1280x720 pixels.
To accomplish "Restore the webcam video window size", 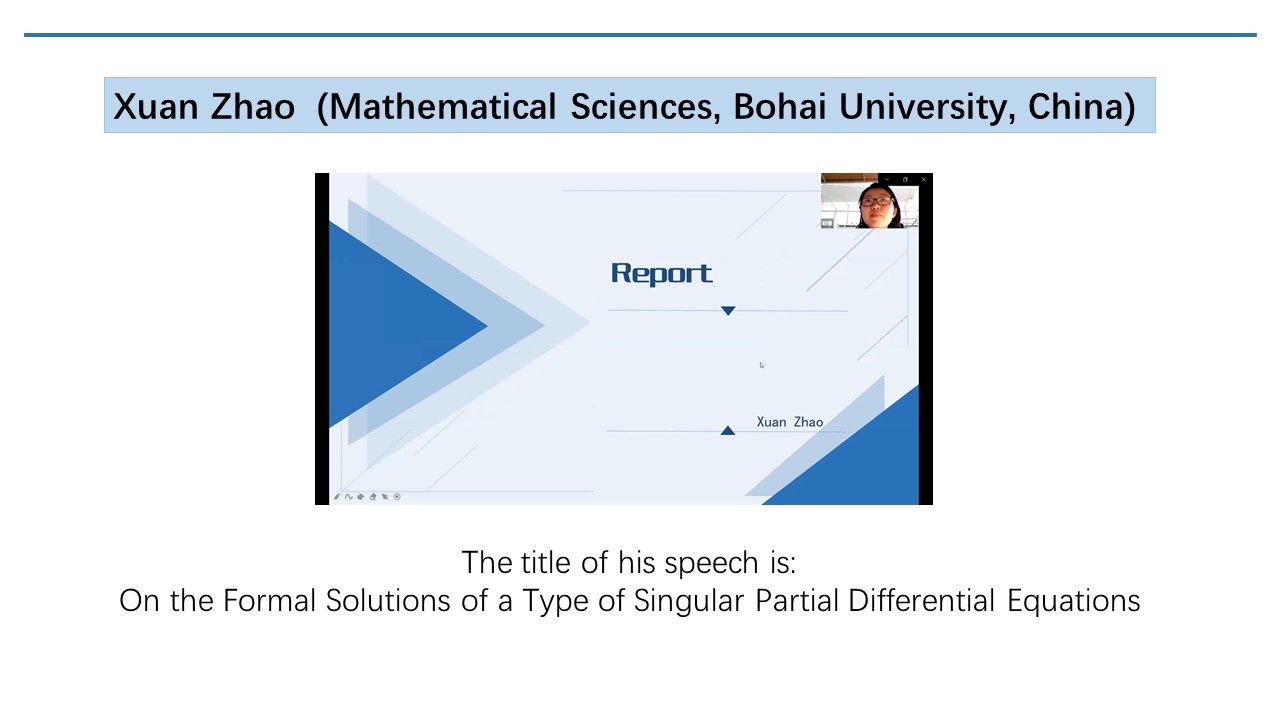I will click(905, 179).
